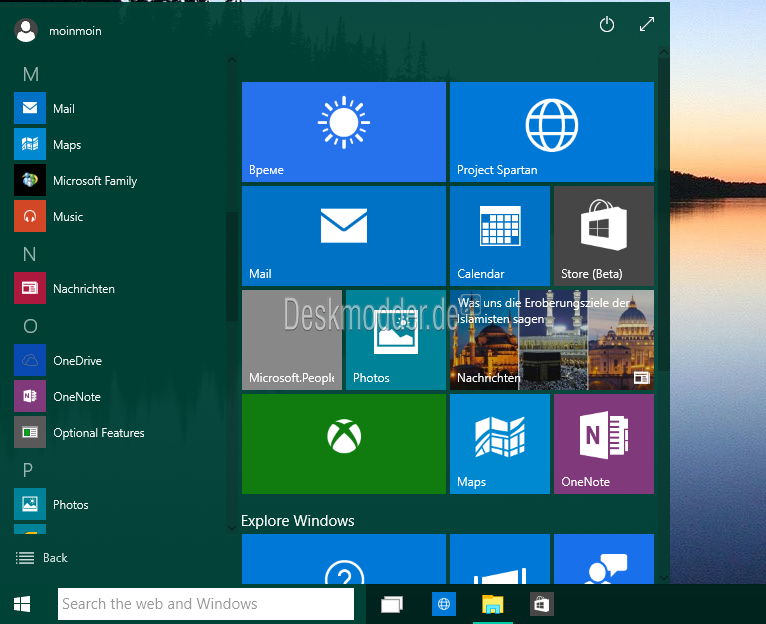Open the question mark Get Started tile

343,559
